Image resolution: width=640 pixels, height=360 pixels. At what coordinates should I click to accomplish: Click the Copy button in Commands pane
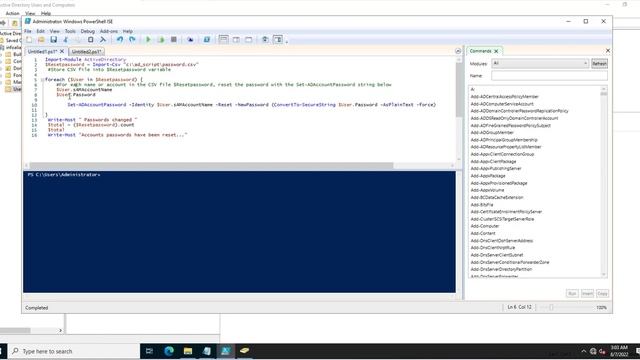click(x=602, y=293)
